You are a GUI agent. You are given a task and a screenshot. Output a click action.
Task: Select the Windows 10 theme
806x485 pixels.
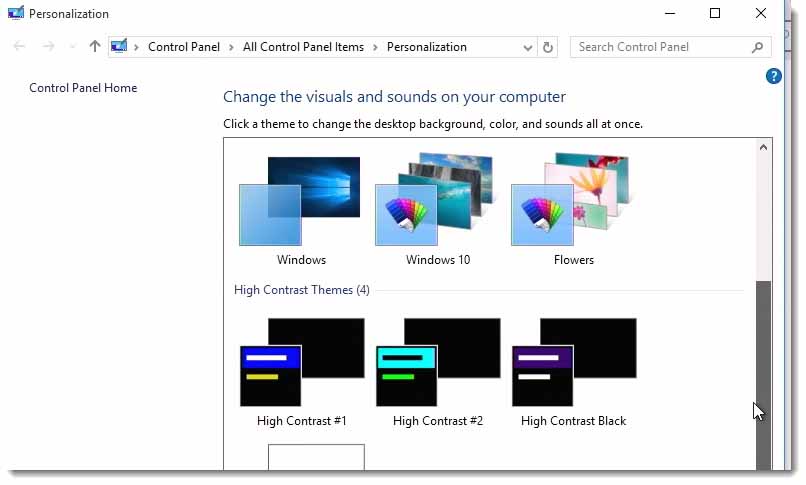[x=437, y=210]
